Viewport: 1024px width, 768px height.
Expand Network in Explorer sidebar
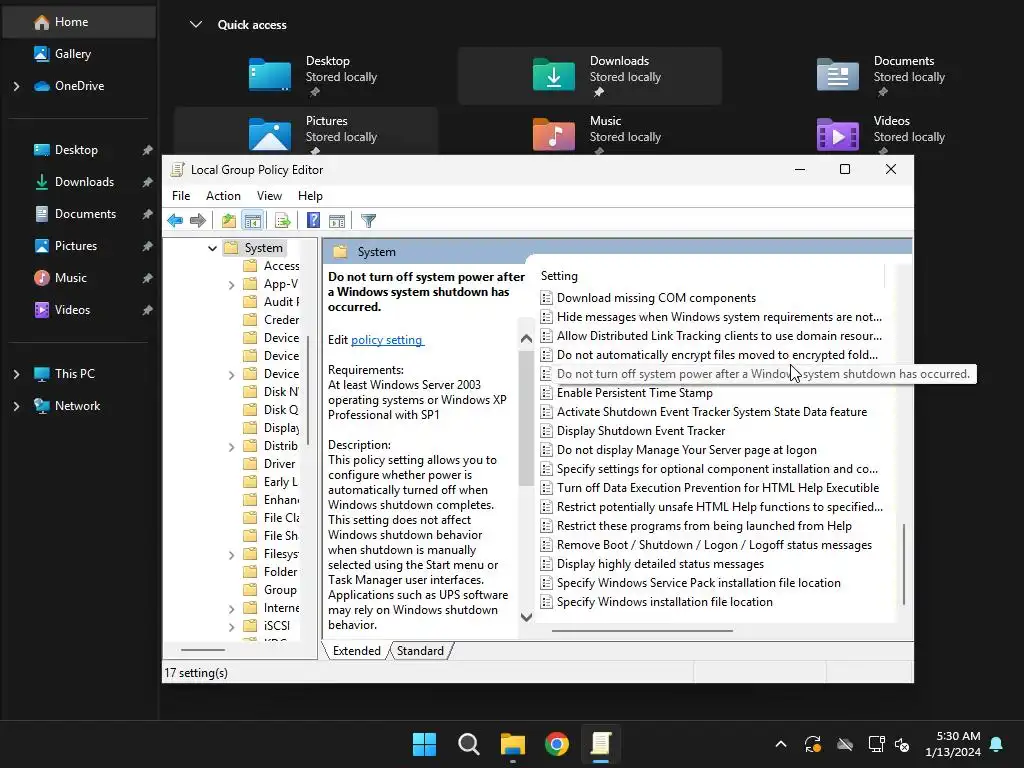coord(16,406)
